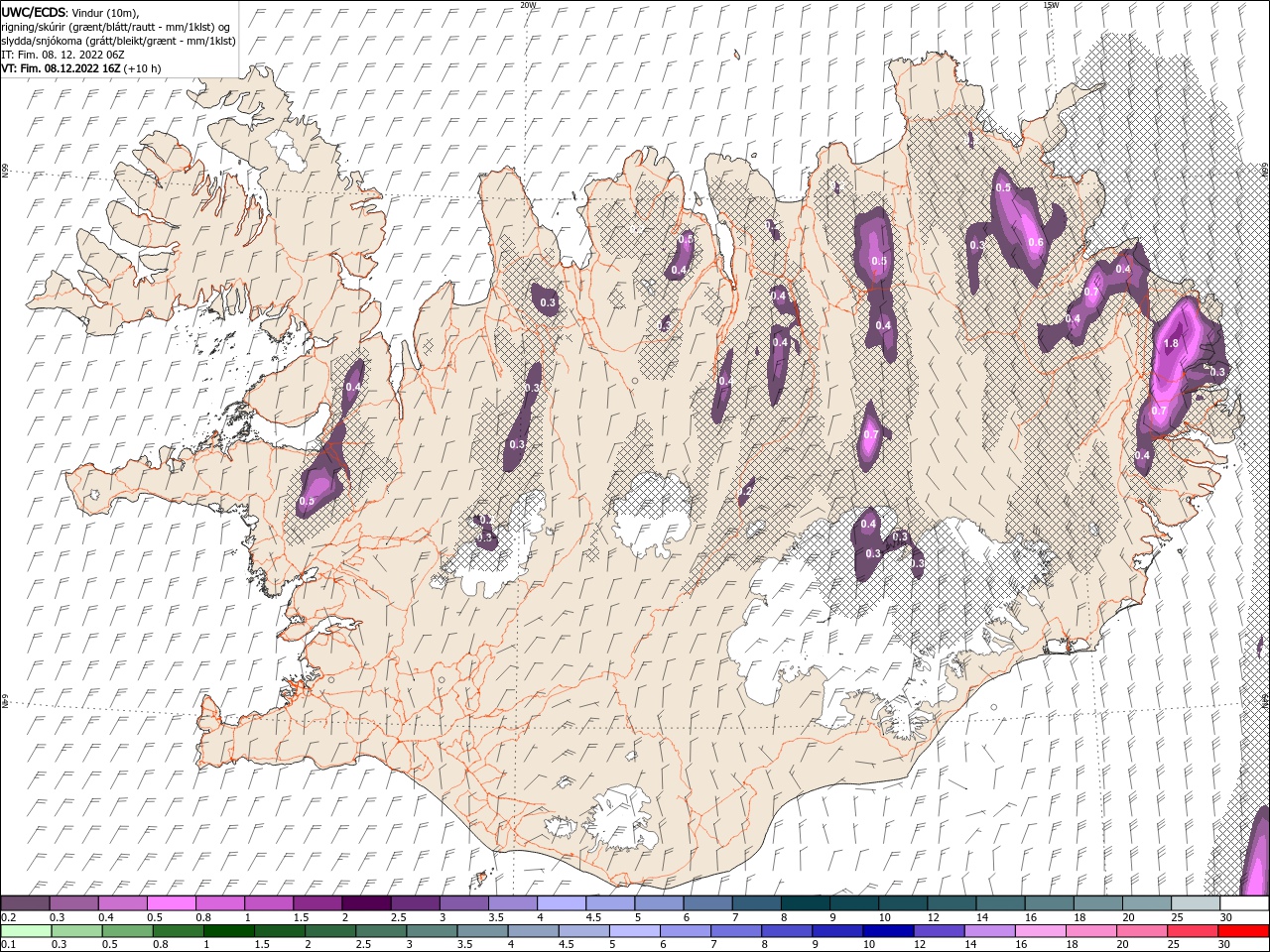Click the '0.1' label in the bottom legend row
The image size is (1270, 952).
(8, 945)
